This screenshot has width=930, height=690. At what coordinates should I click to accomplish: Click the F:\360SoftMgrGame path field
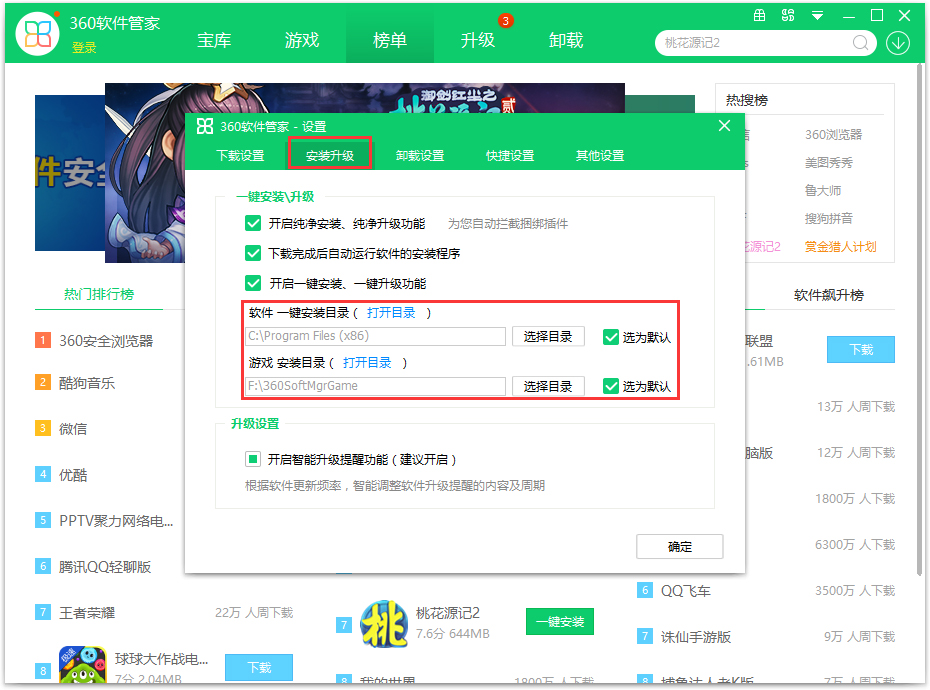coord(375,386)
